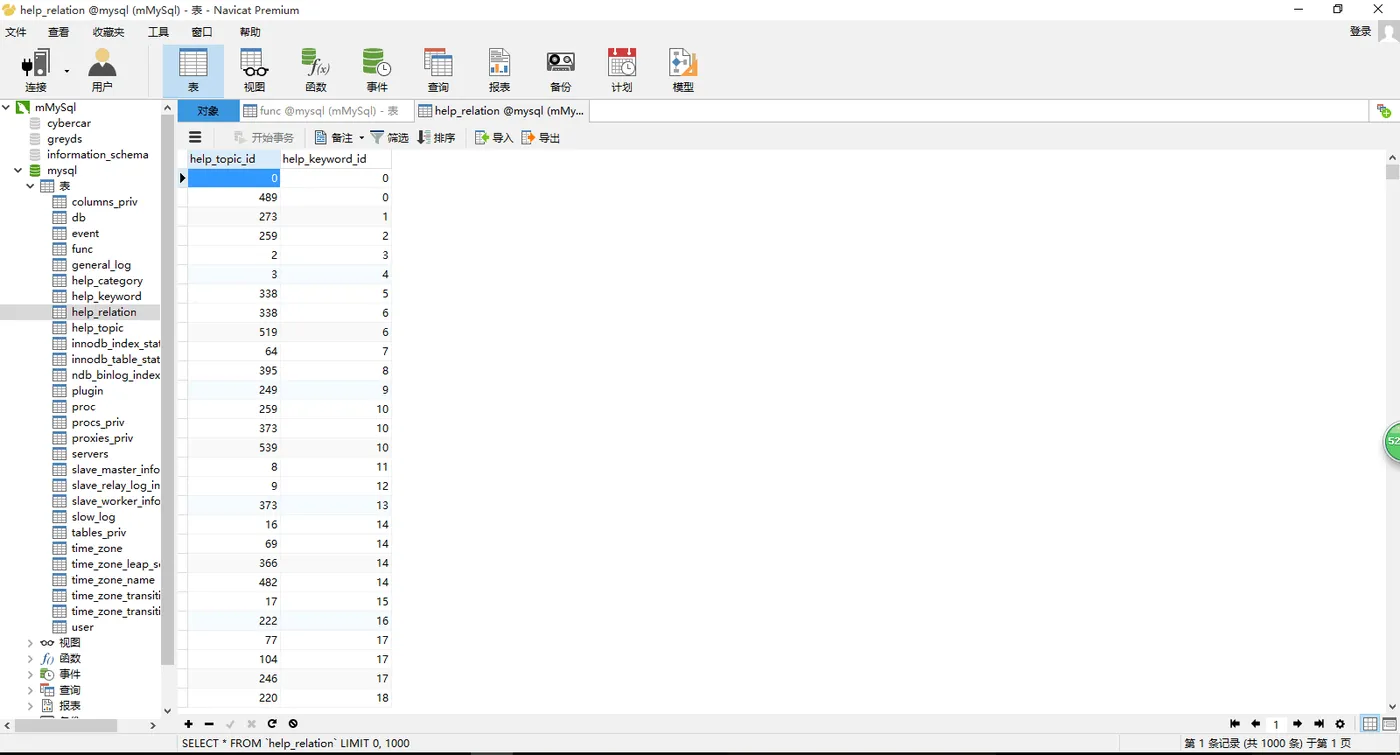
Task: Click the stop icon in bottom bar
Action: coord(293,724)
